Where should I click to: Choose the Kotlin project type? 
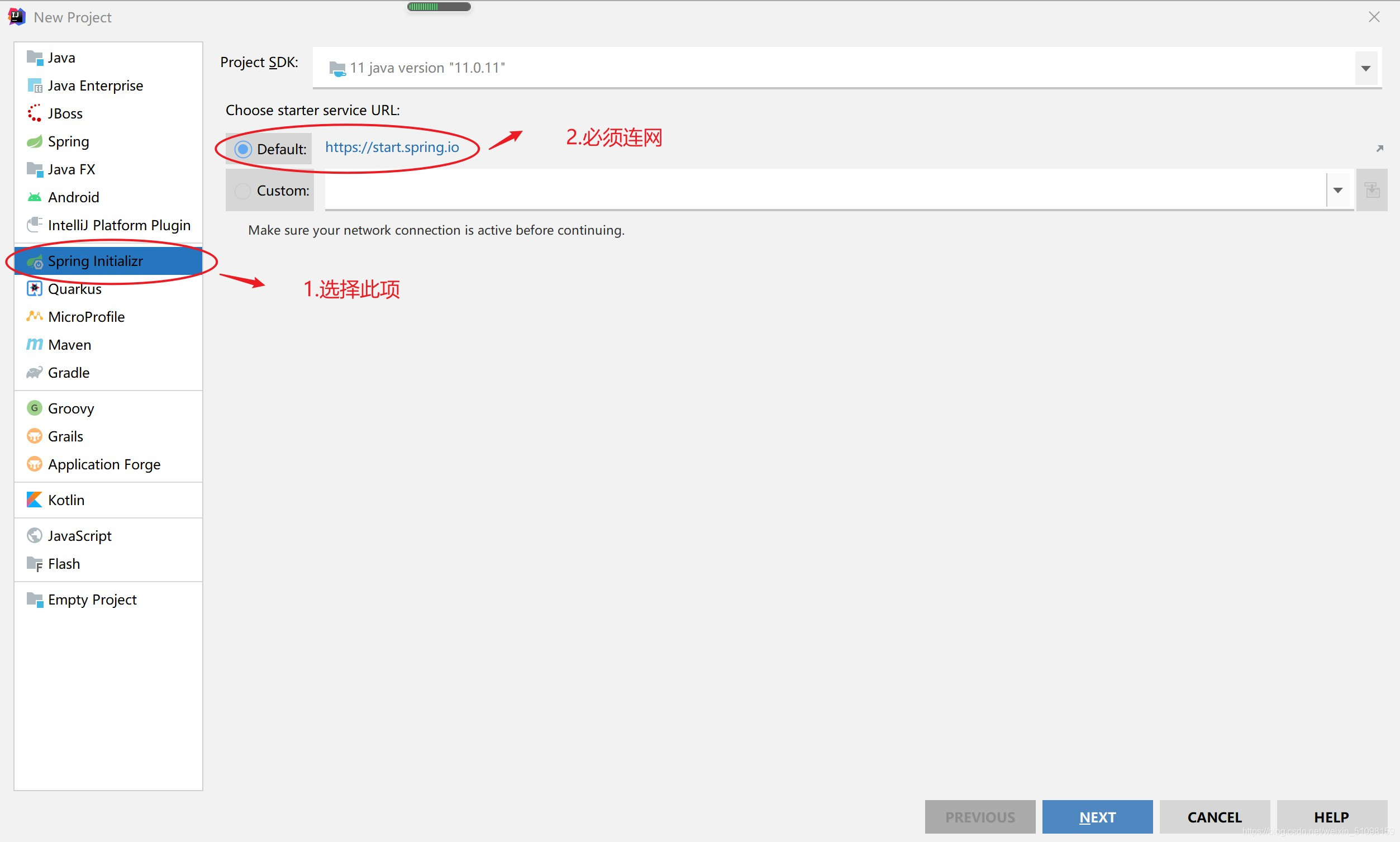pyautogui.click(x=108, y=500)
